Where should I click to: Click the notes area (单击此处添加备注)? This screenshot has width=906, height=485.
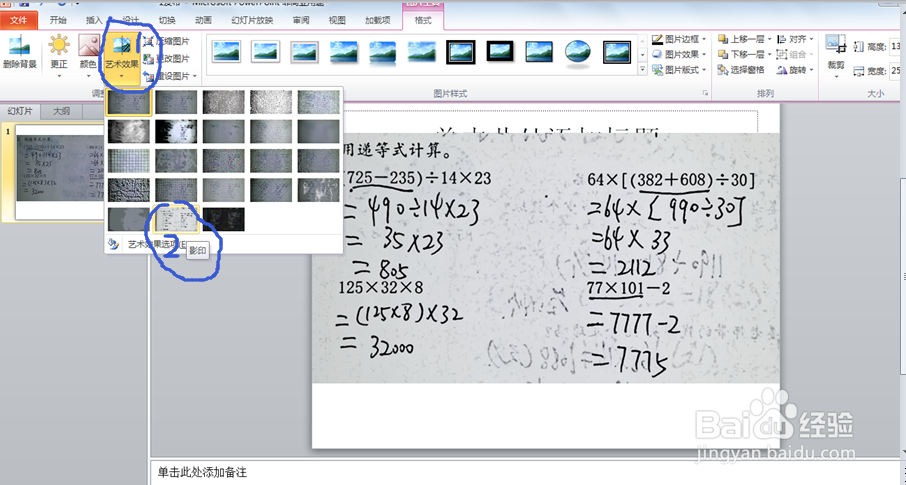(523, 472)
